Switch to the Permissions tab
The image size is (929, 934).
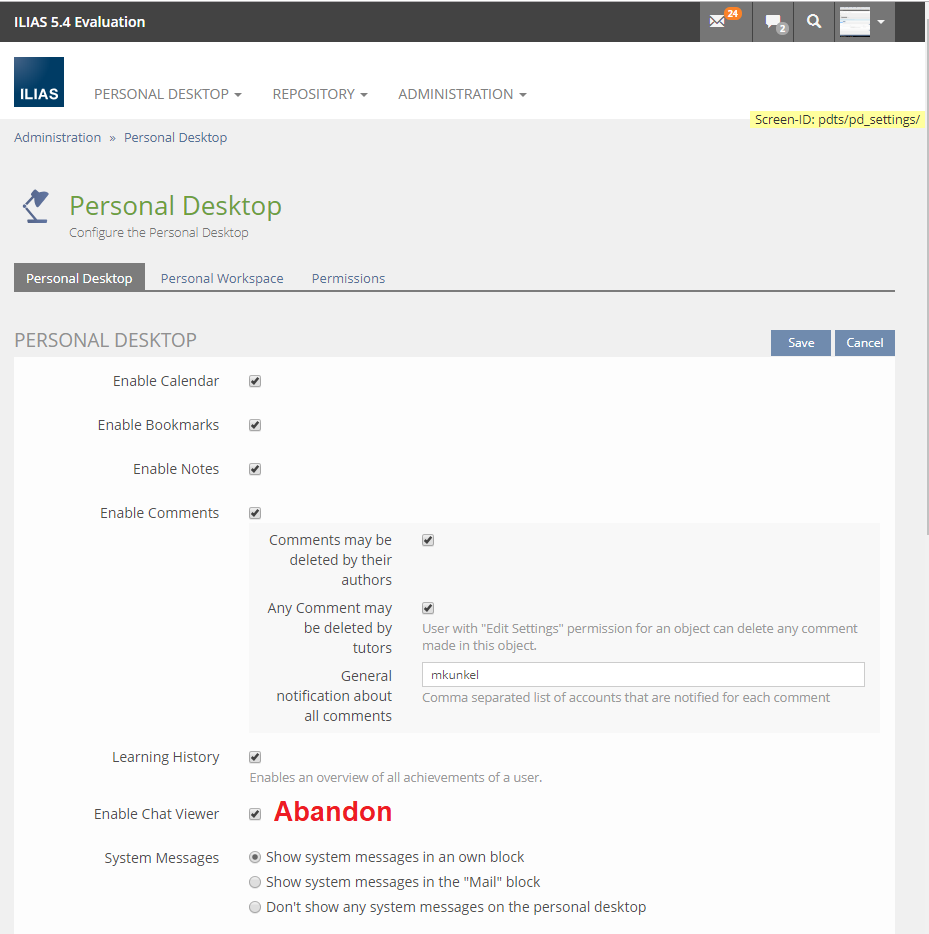point(348,278)
